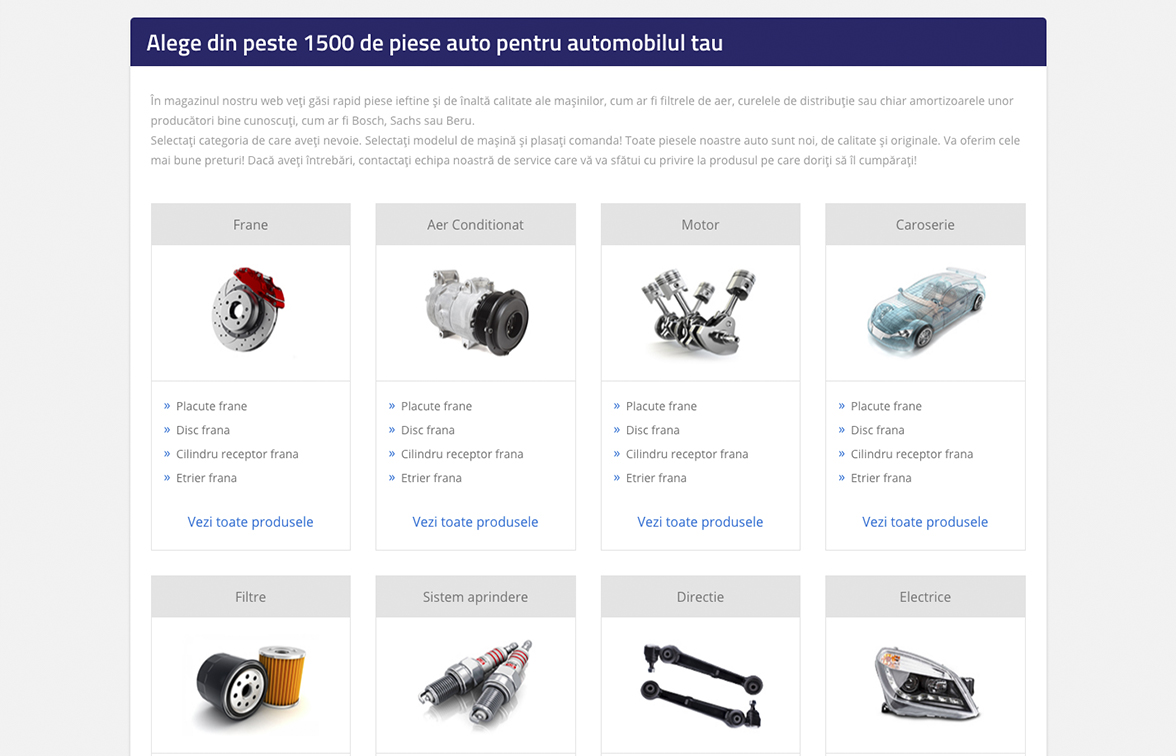Open the Motor category header

coord(700,224)
